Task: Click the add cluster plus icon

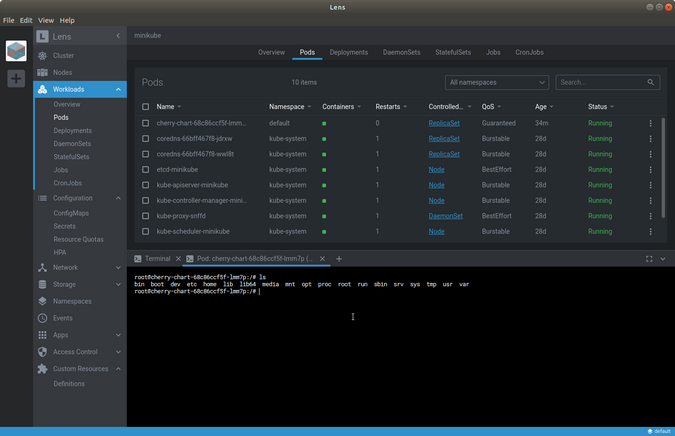Action: click(x=16, y=78)
